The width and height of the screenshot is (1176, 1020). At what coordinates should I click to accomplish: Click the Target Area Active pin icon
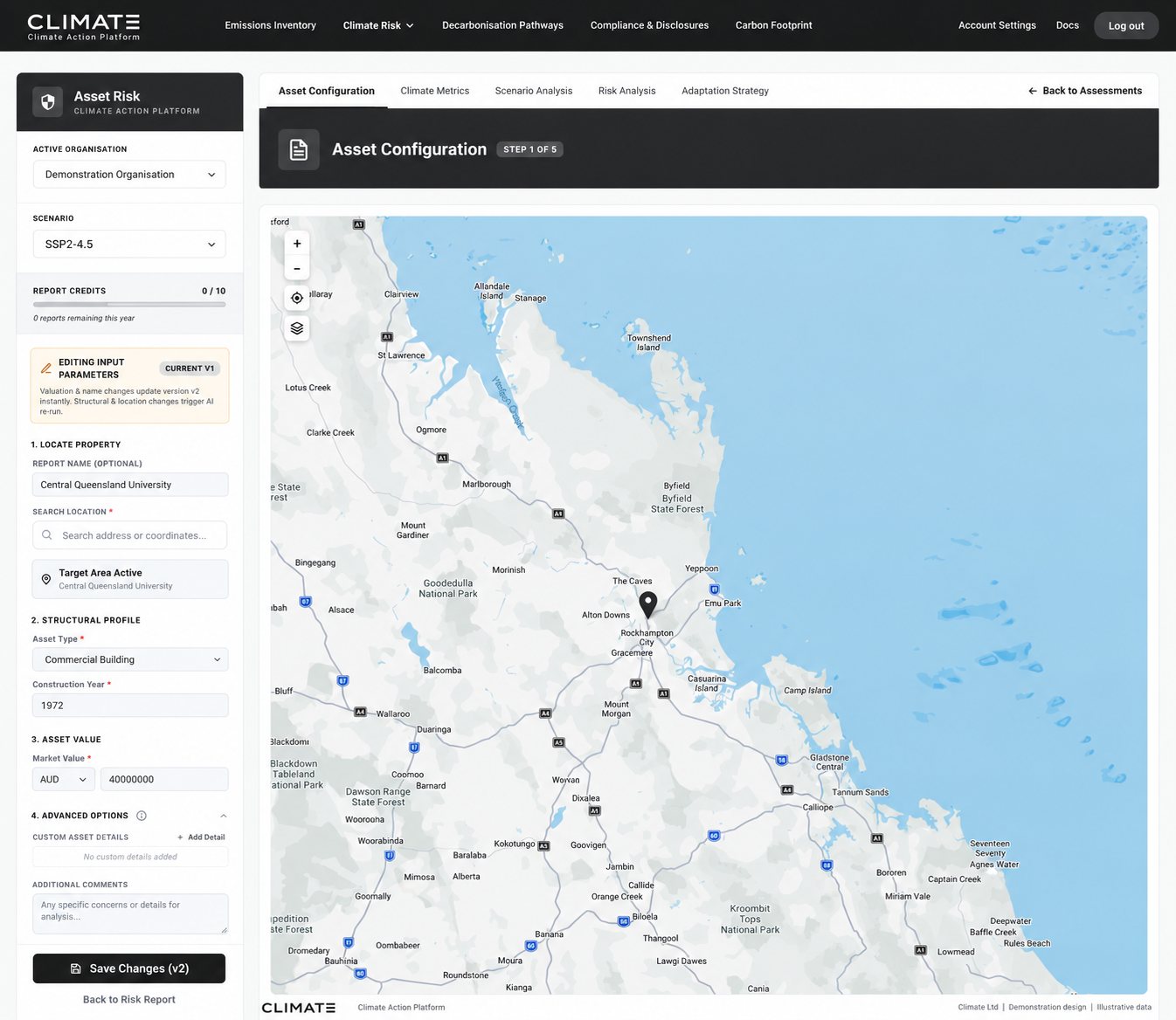46,579
